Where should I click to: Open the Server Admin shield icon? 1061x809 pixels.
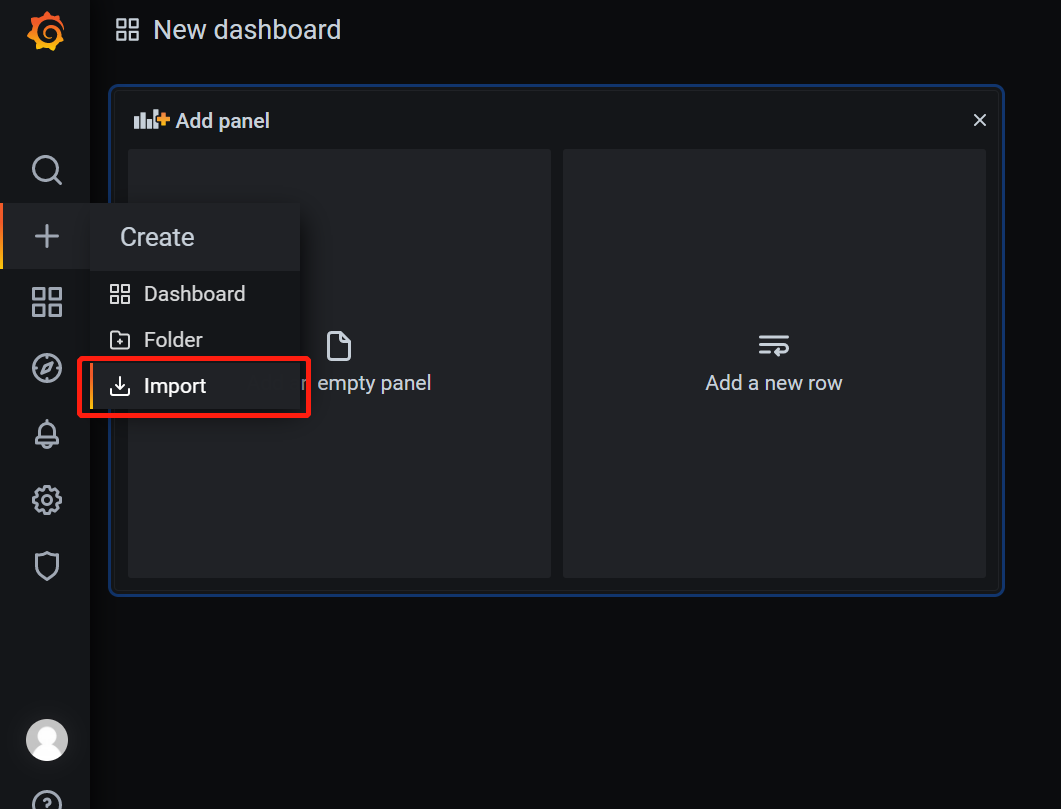click(x=47, y=566)
